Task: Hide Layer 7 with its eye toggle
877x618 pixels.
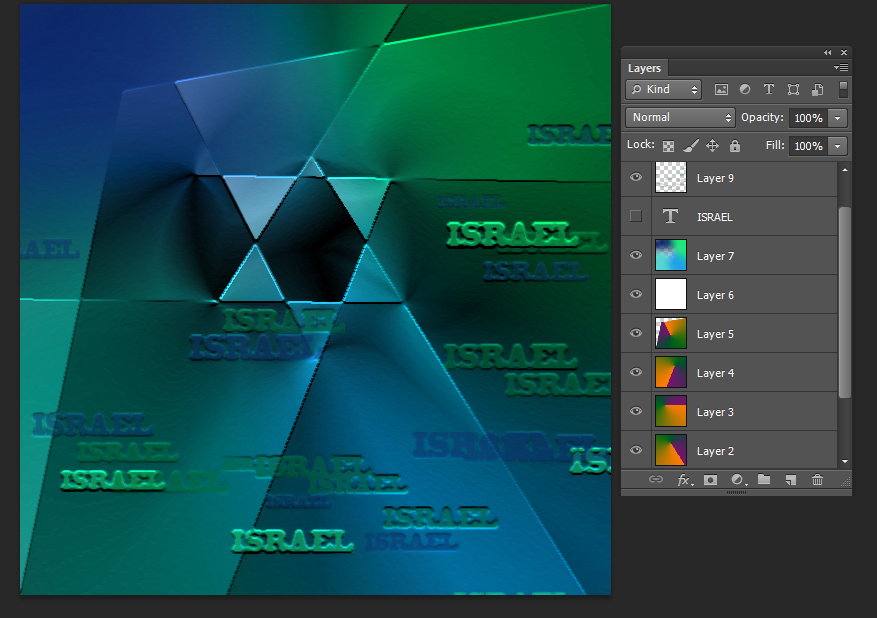Action: [636, 255]
